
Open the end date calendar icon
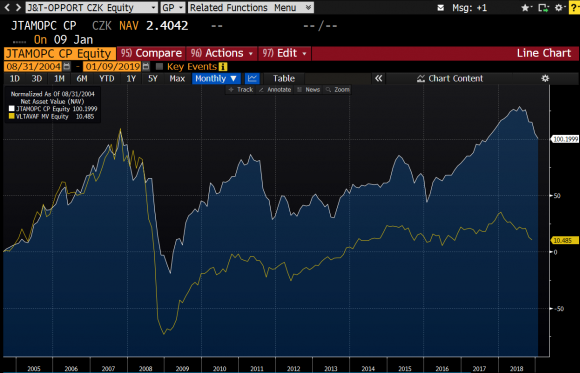146,67
